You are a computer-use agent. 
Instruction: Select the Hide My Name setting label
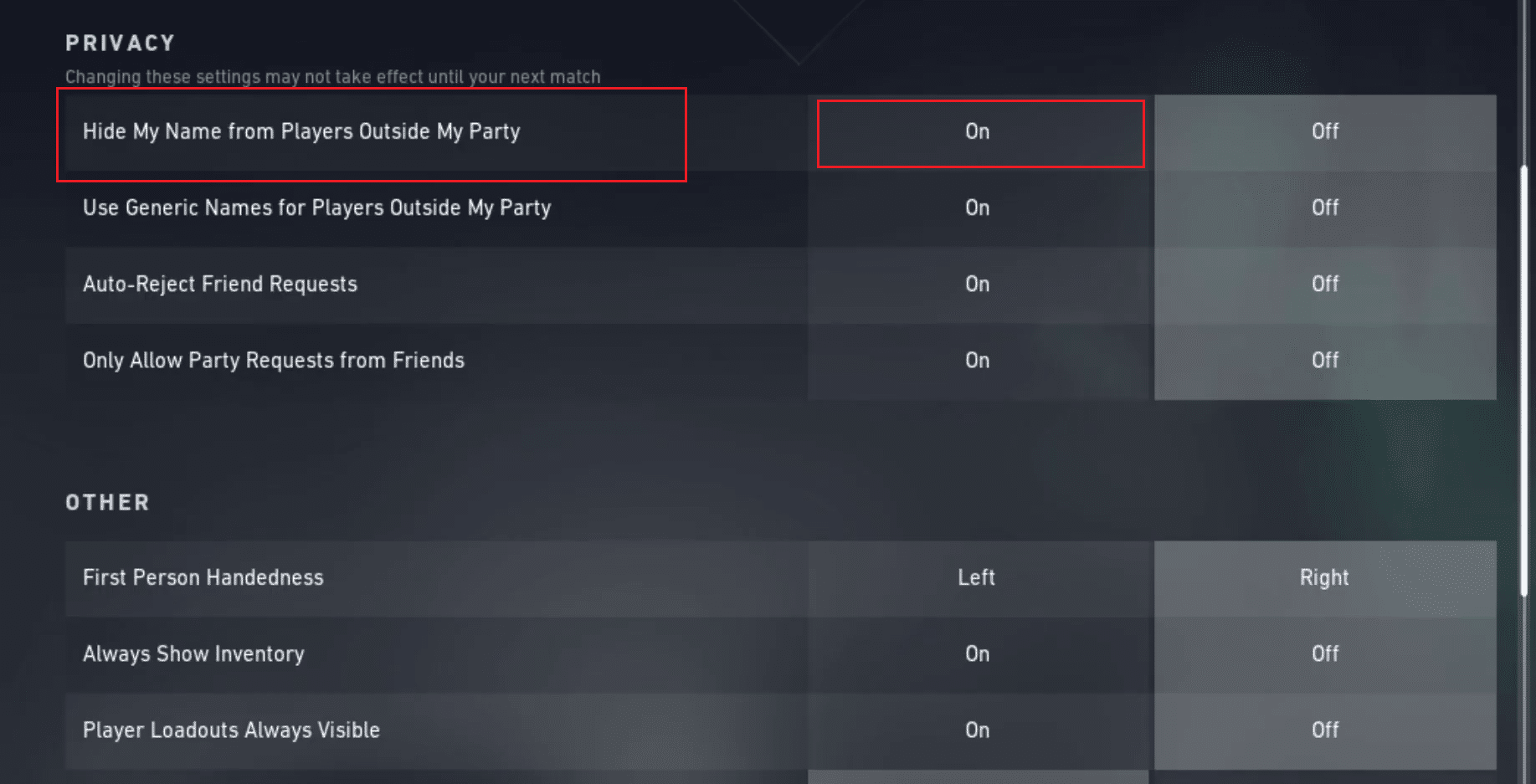pos(301,132)
